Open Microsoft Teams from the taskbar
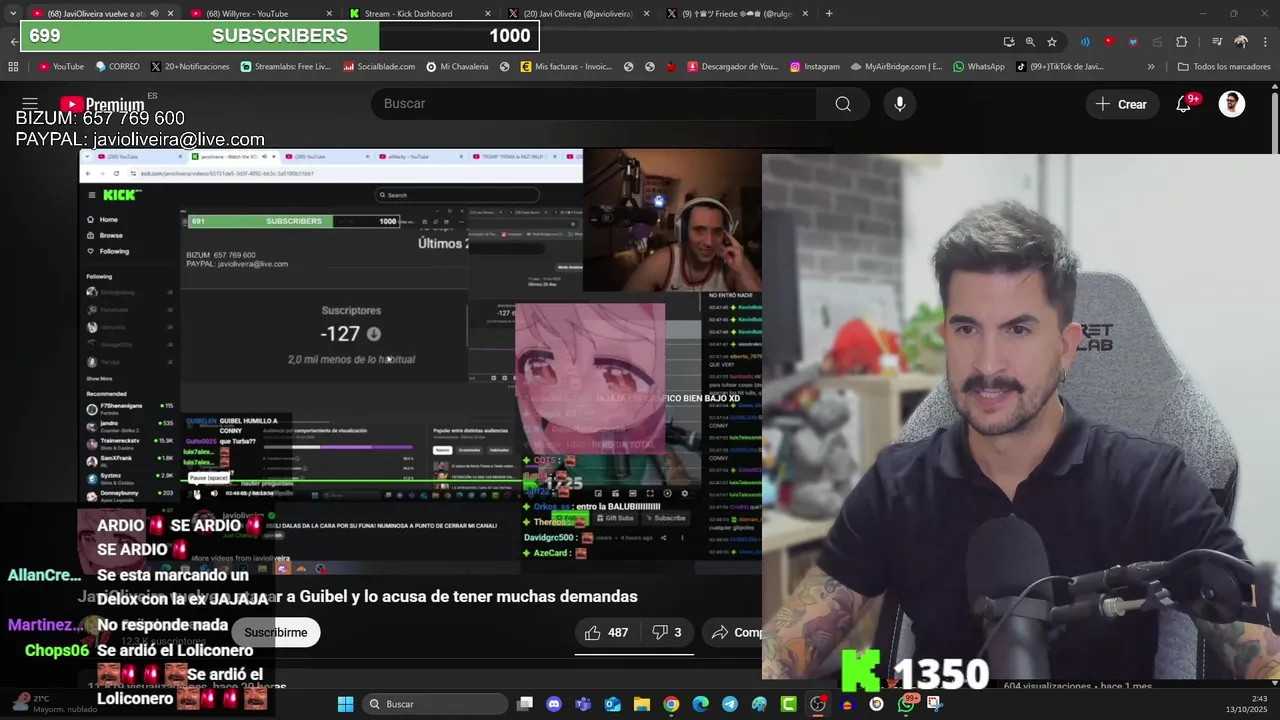The image size is (1280, 720). tap(583, 704)
